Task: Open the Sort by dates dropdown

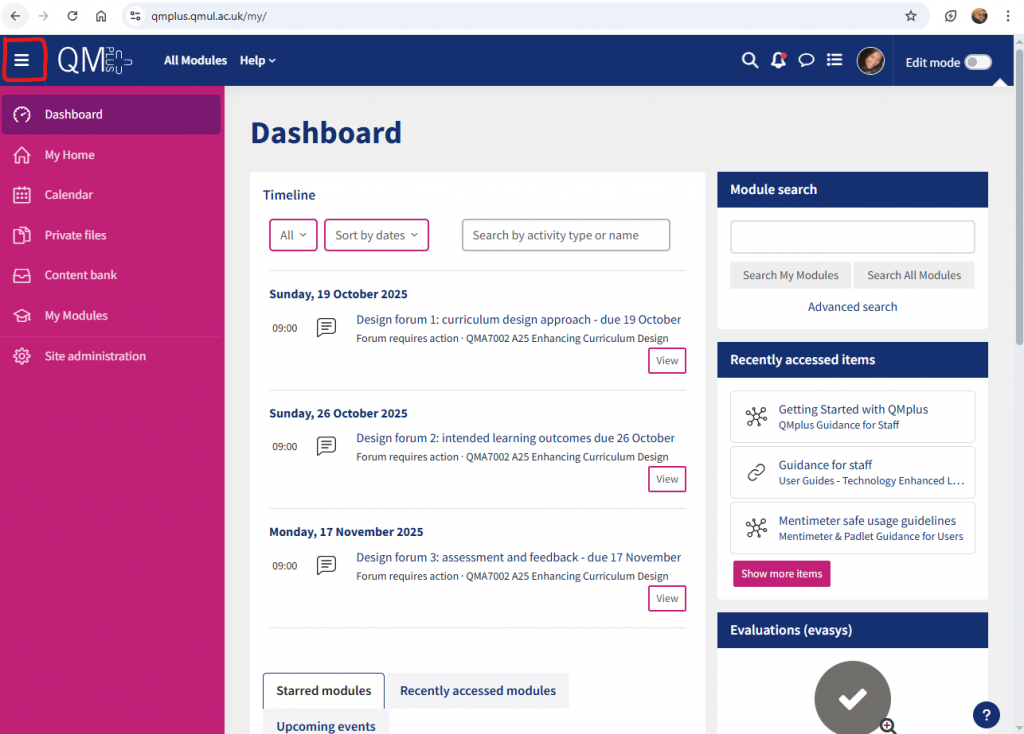Action: click(376, 235)
